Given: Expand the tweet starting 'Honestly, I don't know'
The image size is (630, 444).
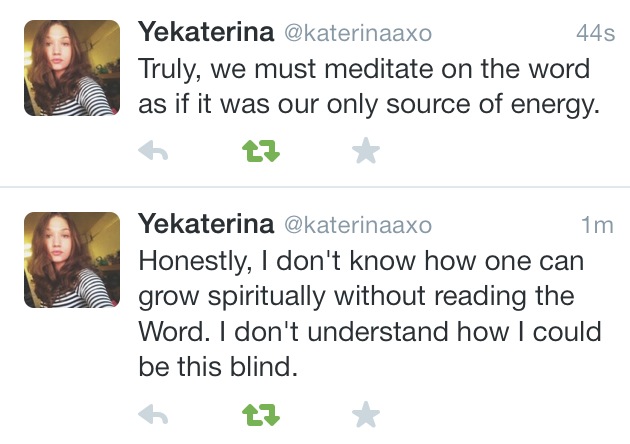Looking at the screenshot, I should 360,262.
